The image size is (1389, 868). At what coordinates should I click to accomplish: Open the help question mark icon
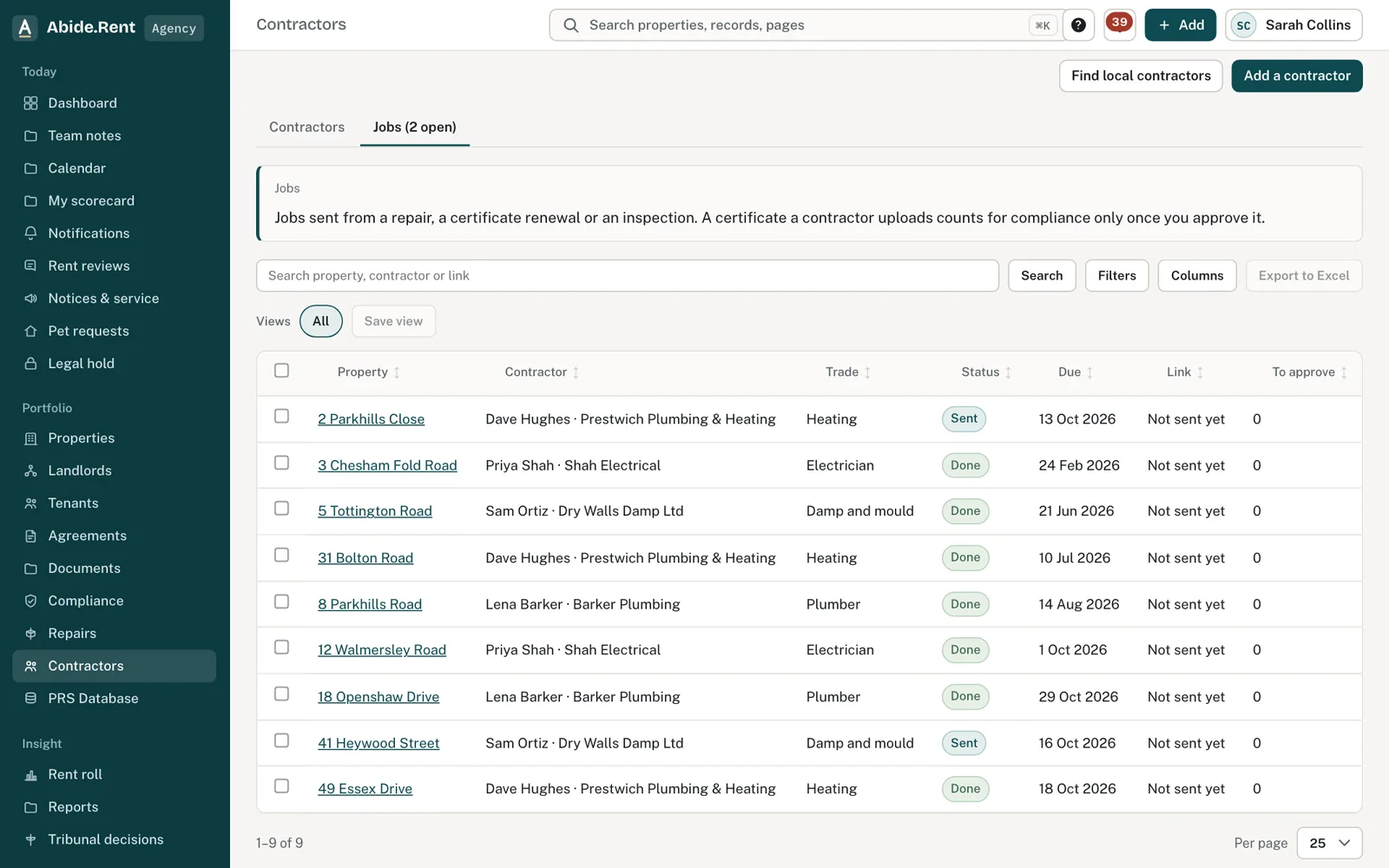(x=1078, y=25)
